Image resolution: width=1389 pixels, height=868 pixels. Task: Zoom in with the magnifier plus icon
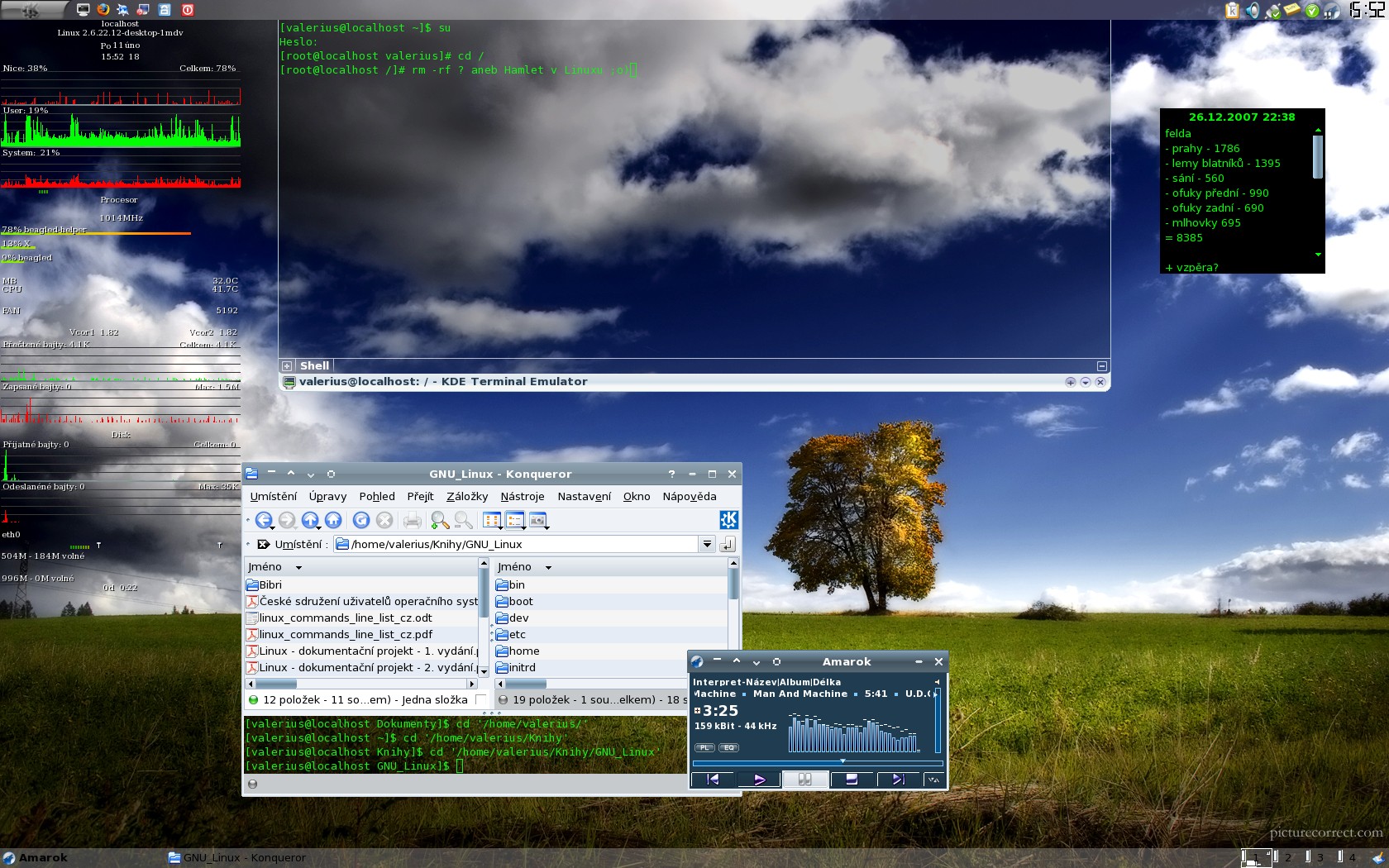(440, 520)
